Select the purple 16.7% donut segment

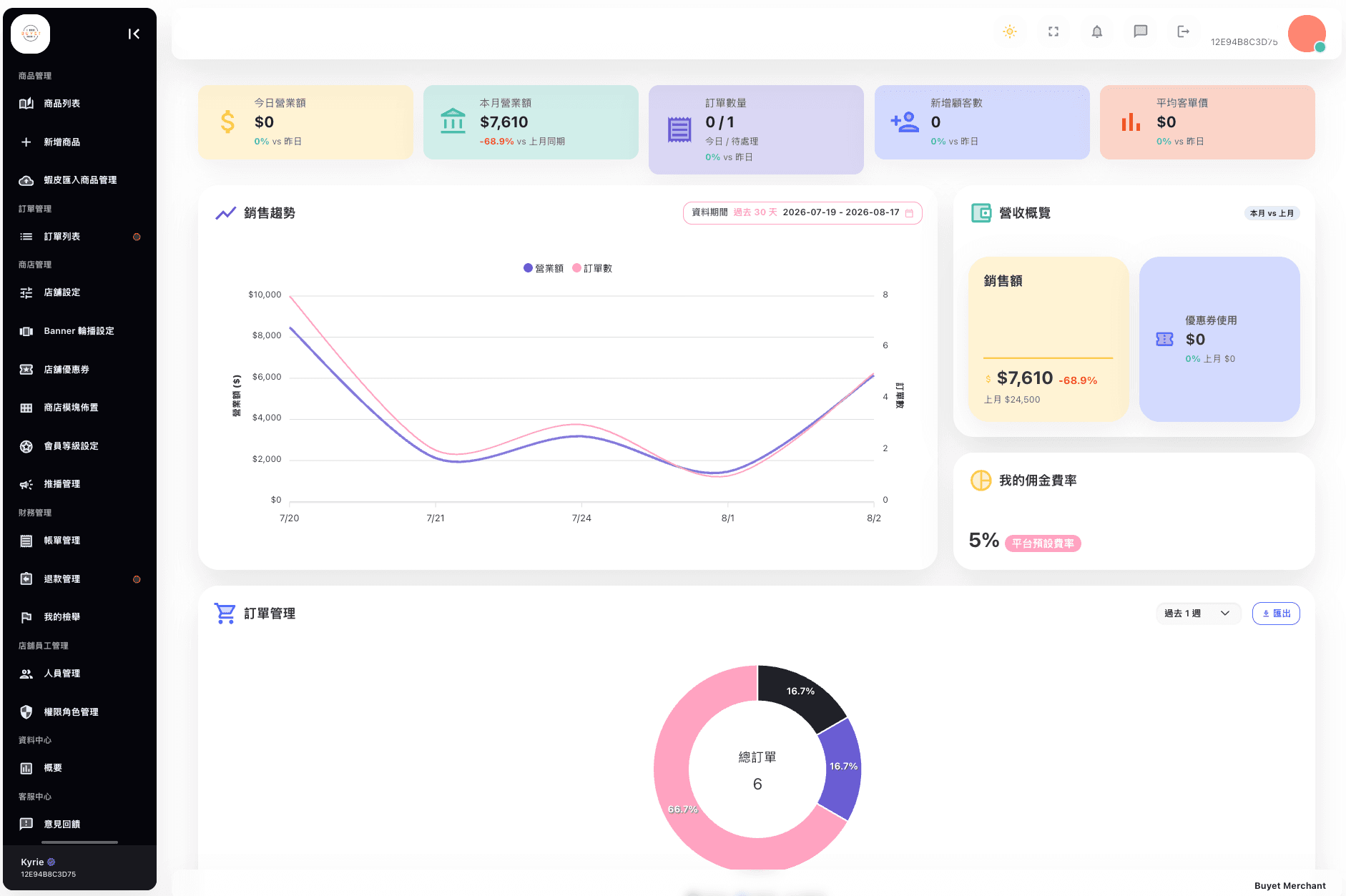pyautogui.click(x=843, y=767)
